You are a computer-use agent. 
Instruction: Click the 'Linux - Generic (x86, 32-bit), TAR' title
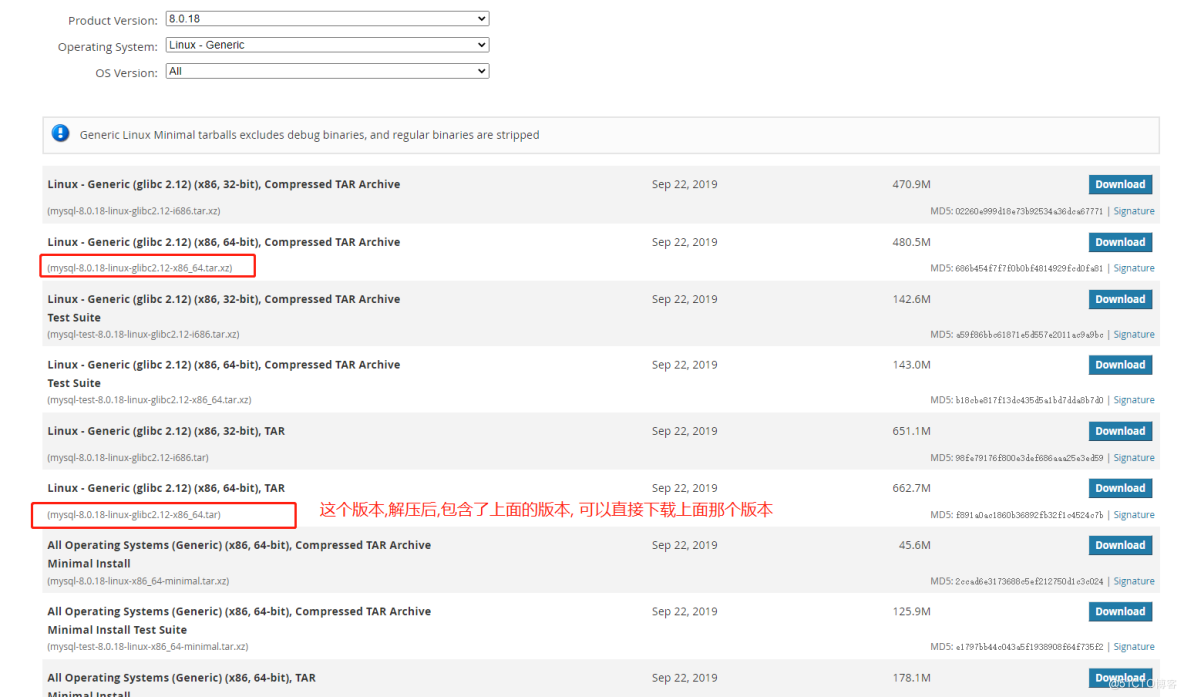coord(166,431)
